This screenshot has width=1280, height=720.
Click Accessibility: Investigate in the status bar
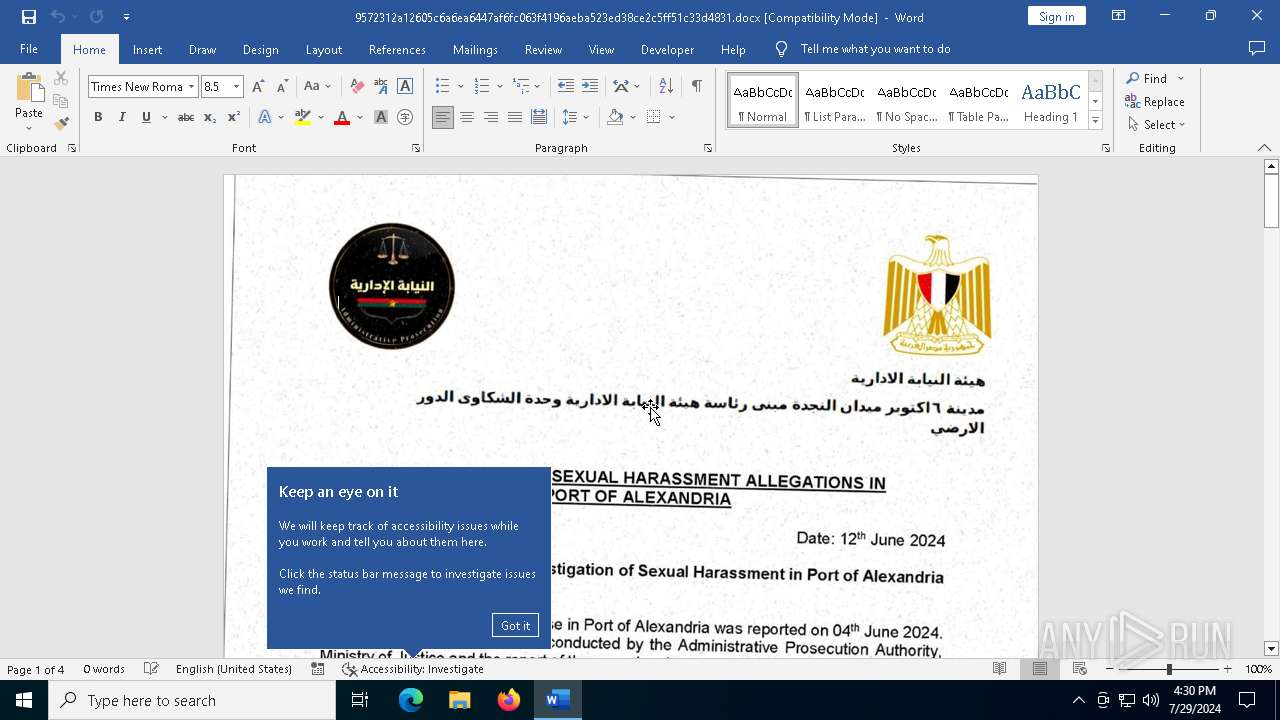(412, 669)
